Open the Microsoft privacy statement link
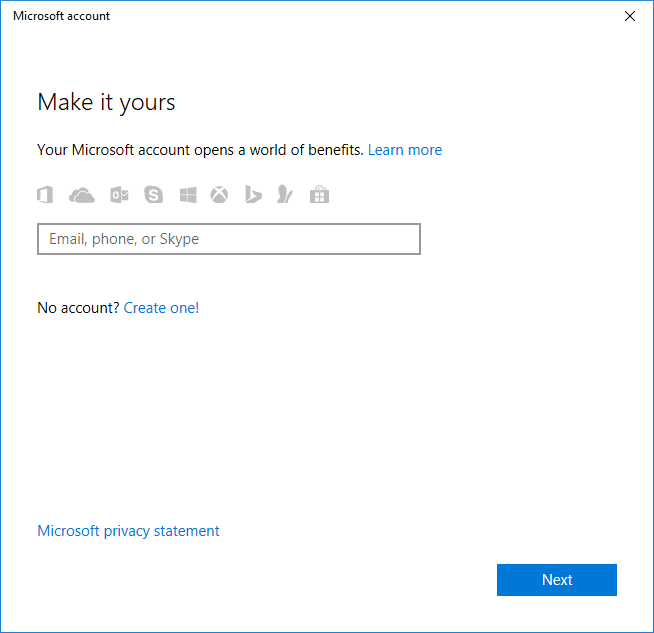 pos(128,531)
